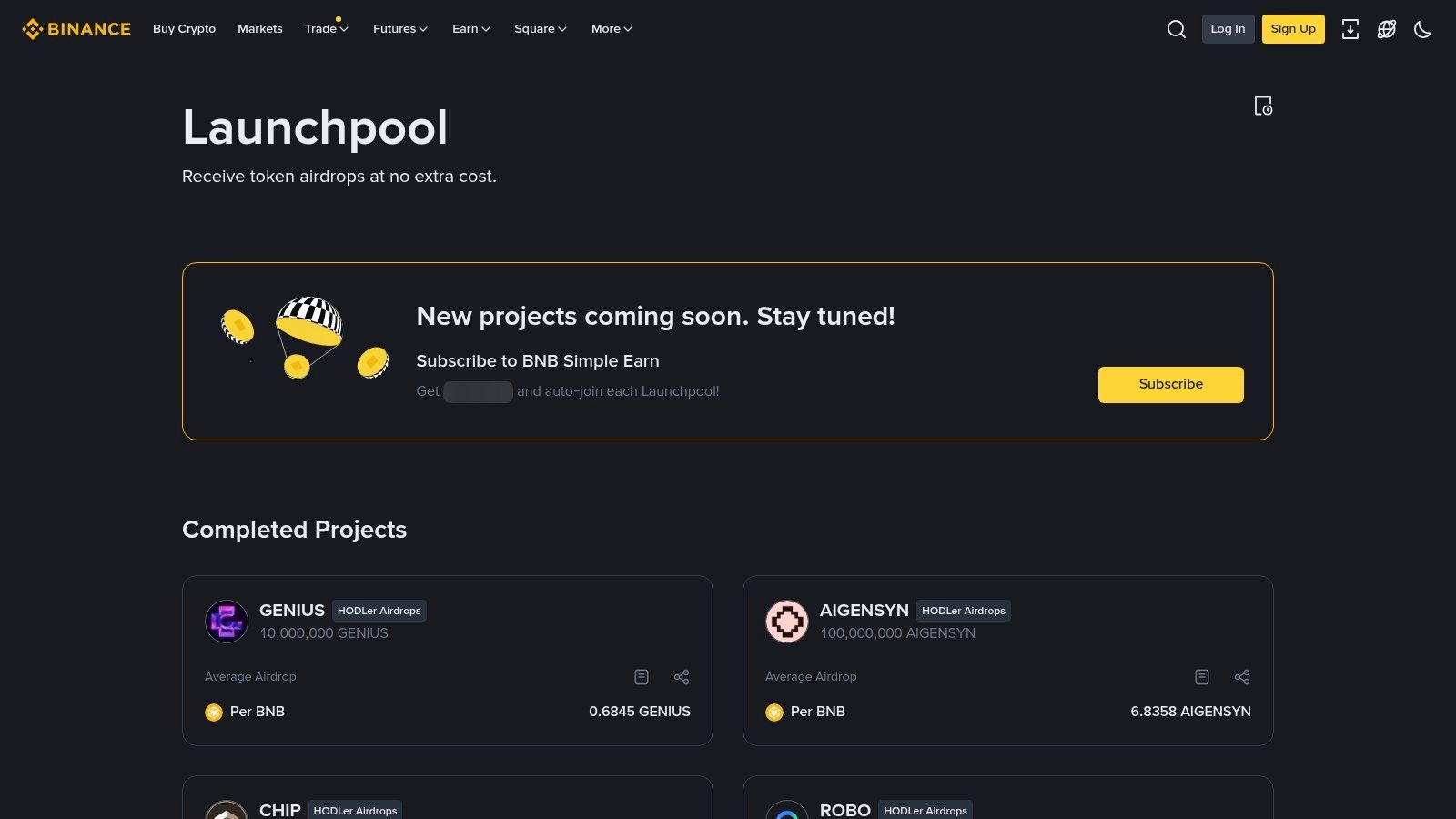Open the GENIUS project title

coord(292,611)
